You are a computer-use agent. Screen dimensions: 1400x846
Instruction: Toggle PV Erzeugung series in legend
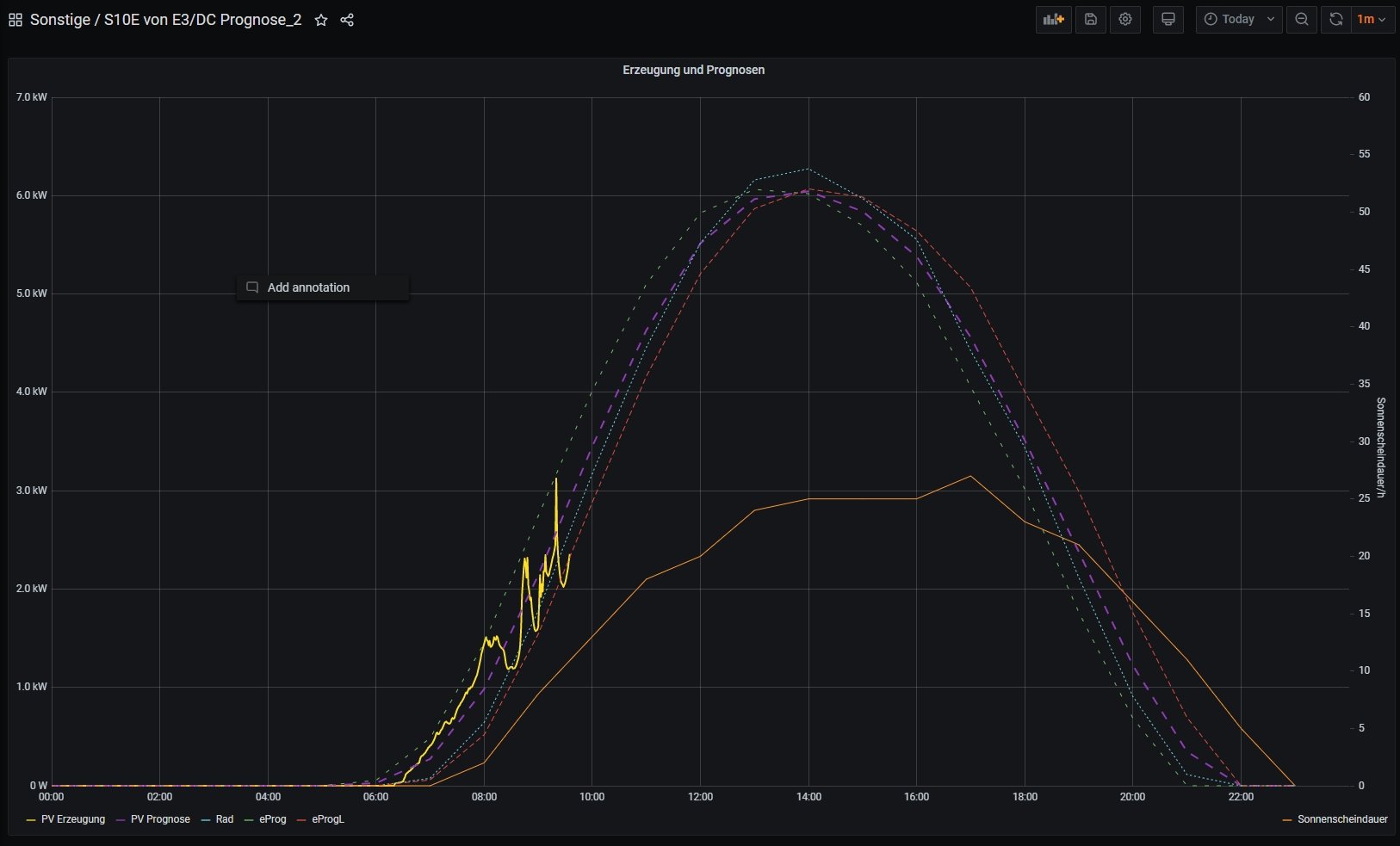tap(72, 819)
